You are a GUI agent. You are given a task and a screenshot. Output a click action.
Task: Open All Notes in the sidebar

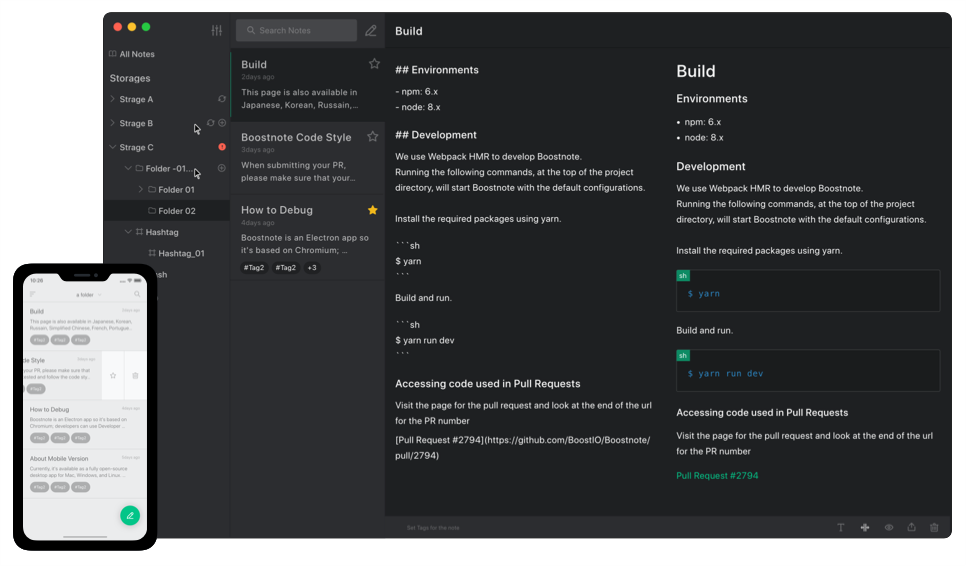click(x=132, y=54)
